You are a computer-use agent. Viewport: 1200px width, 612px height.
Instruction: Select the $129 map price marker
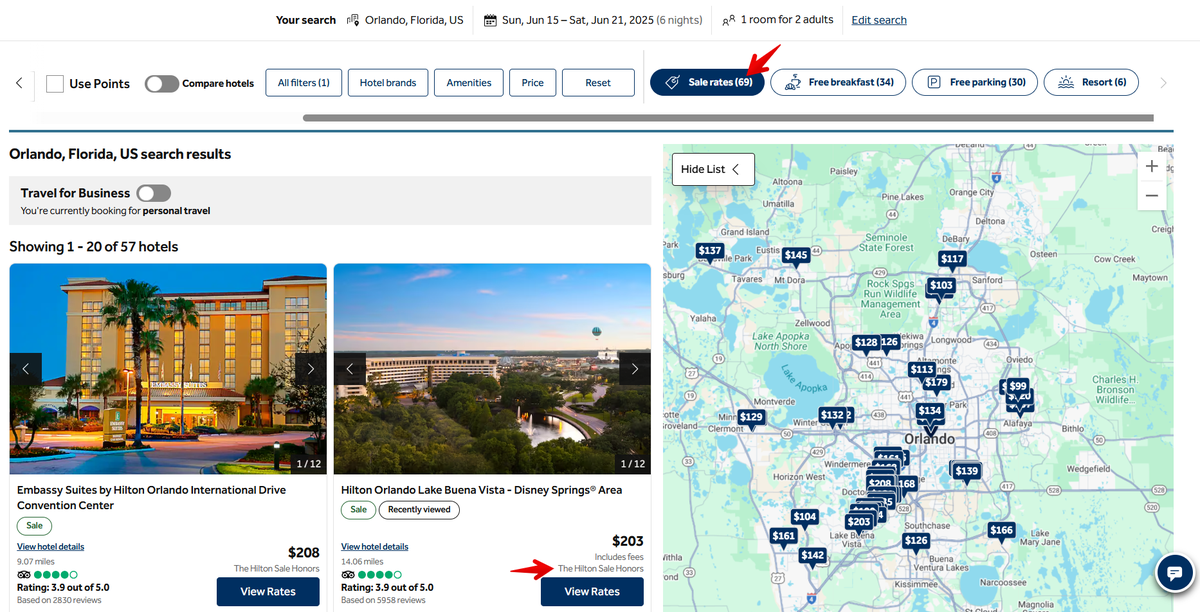751,418
